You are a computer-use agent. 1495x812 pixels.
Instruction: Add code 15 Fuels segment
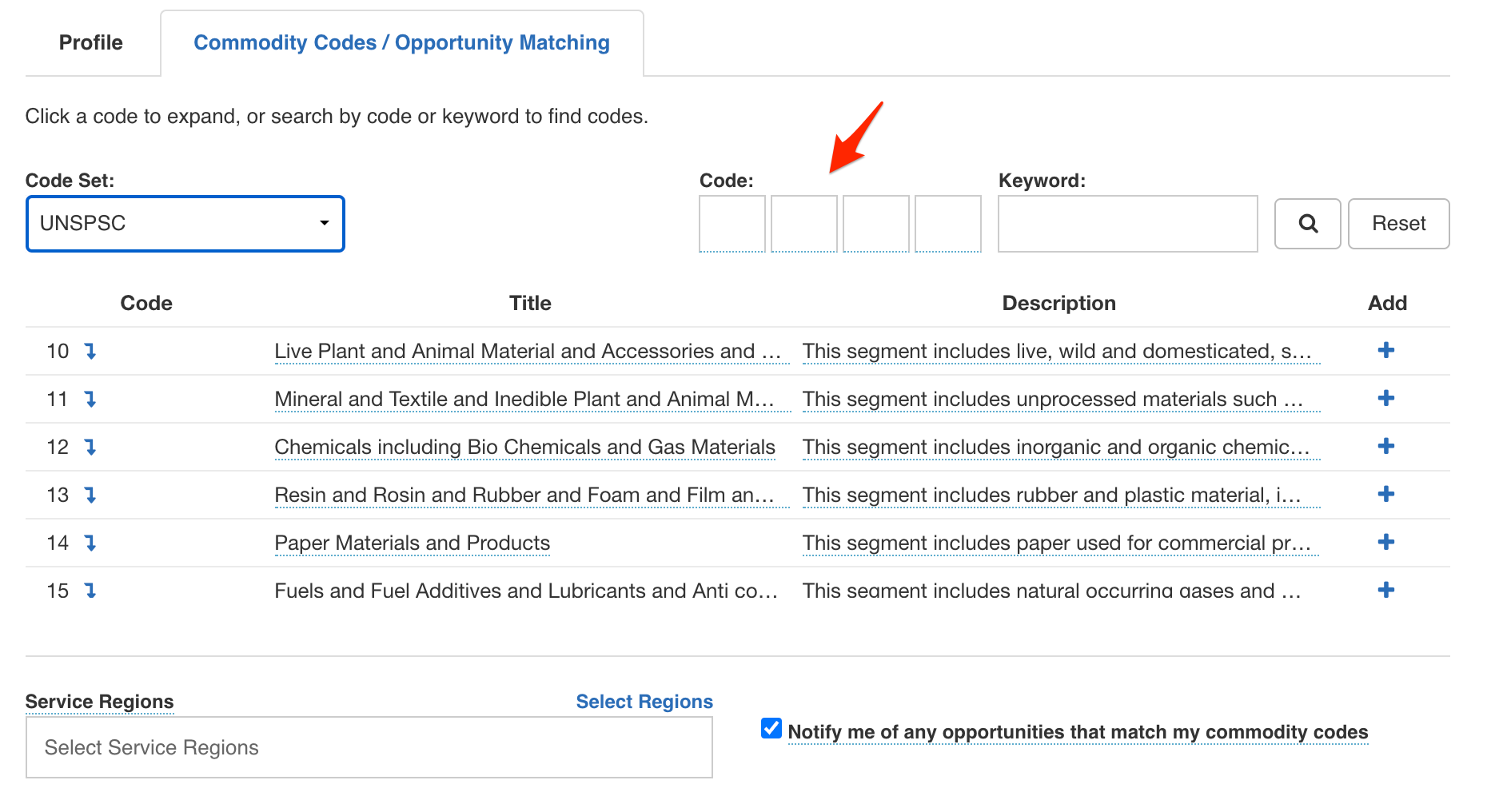pyautogui.click(x=1385, y=590)
